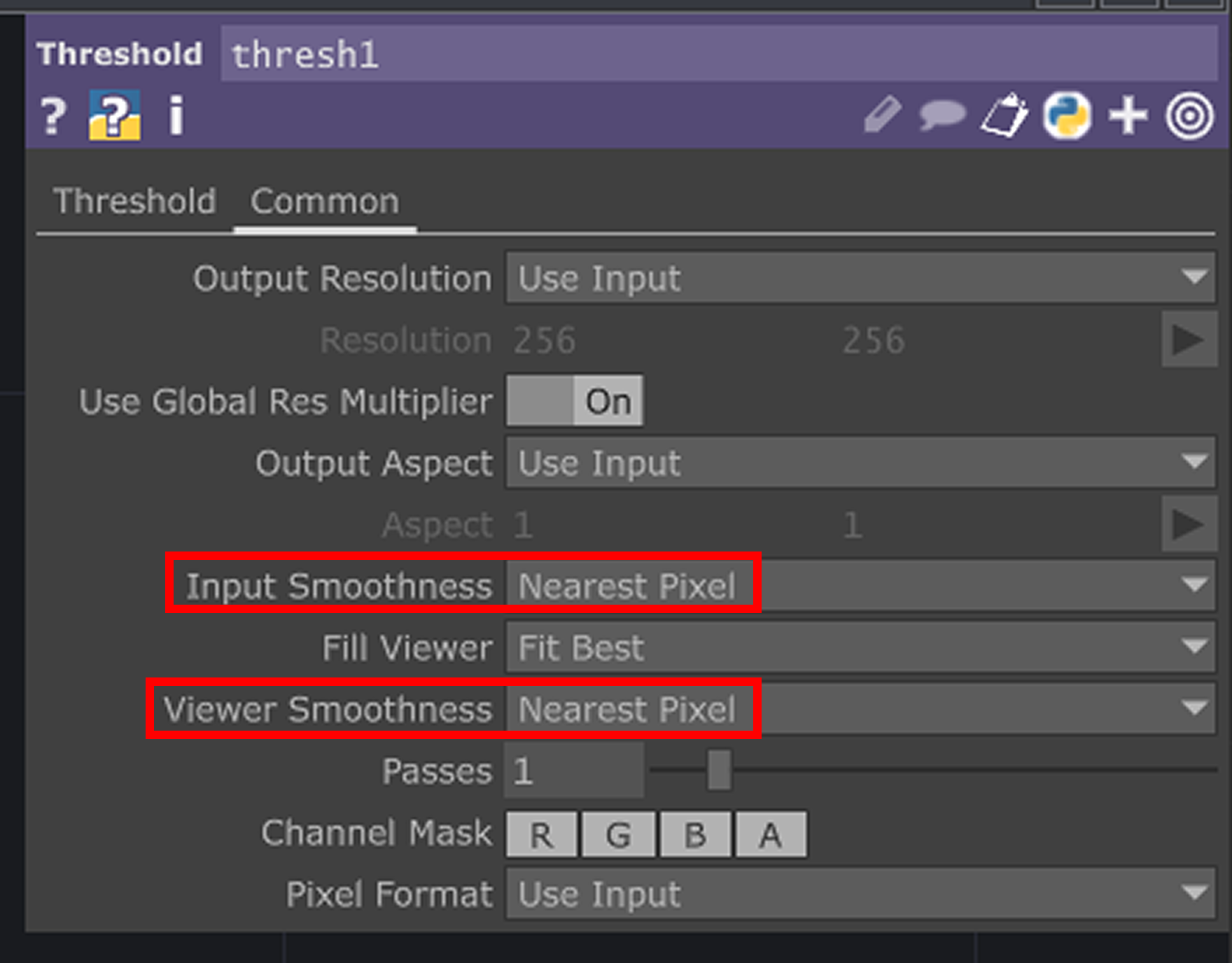Toggle the G channel mask button
Image resolution: width=1232 pixels, height=963 pixels.
pyautogui.click(x=618, y=834)
